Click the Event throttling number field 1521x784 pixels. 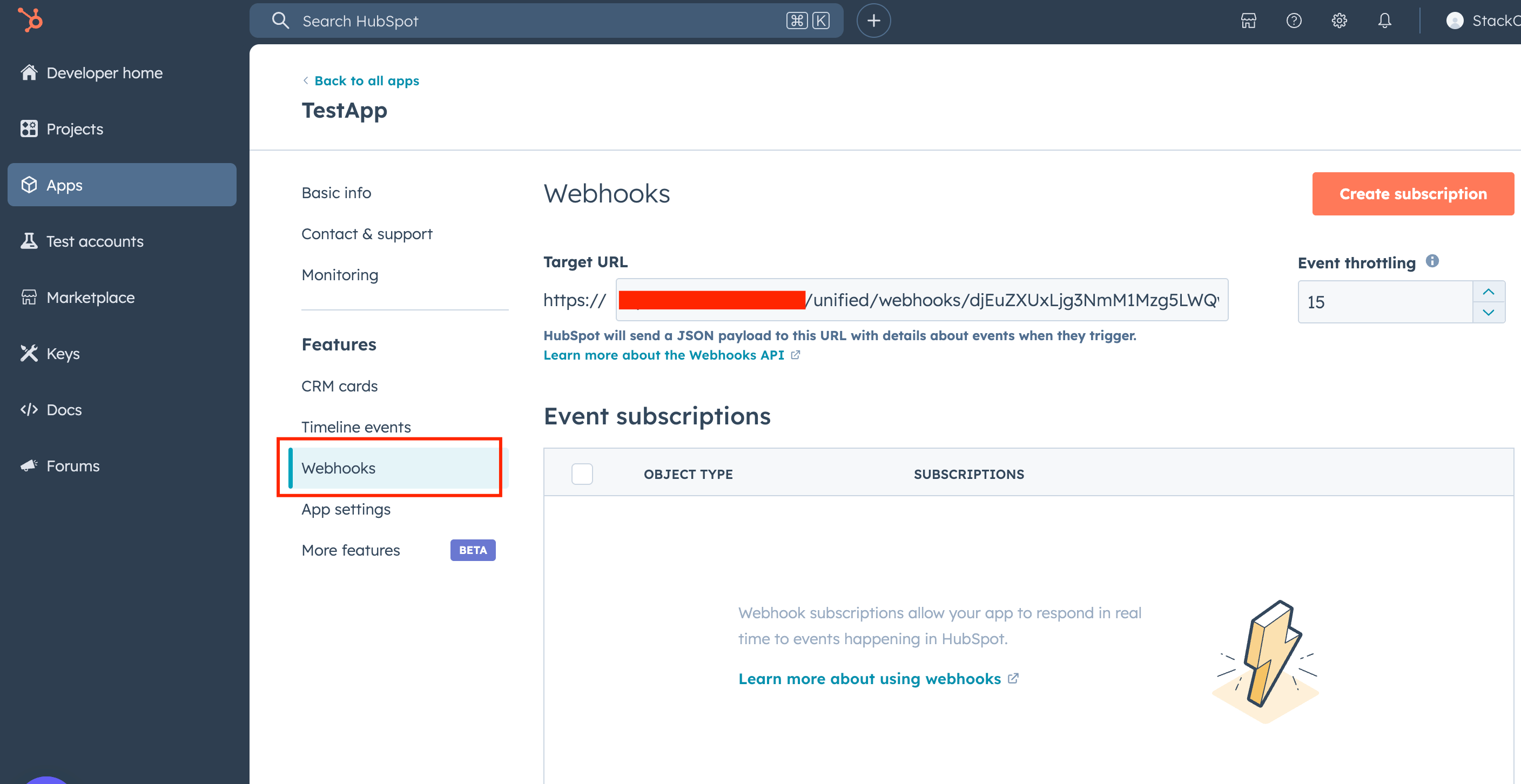(x=1384, y=302)
